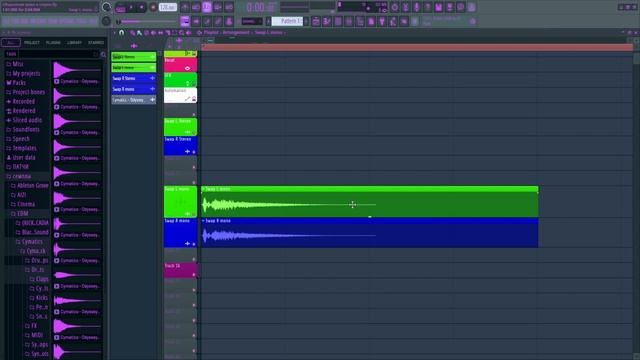This screenshot has width=640, height=360.
Task: Open the Pattern 1 selector
Action: point(287,21)
